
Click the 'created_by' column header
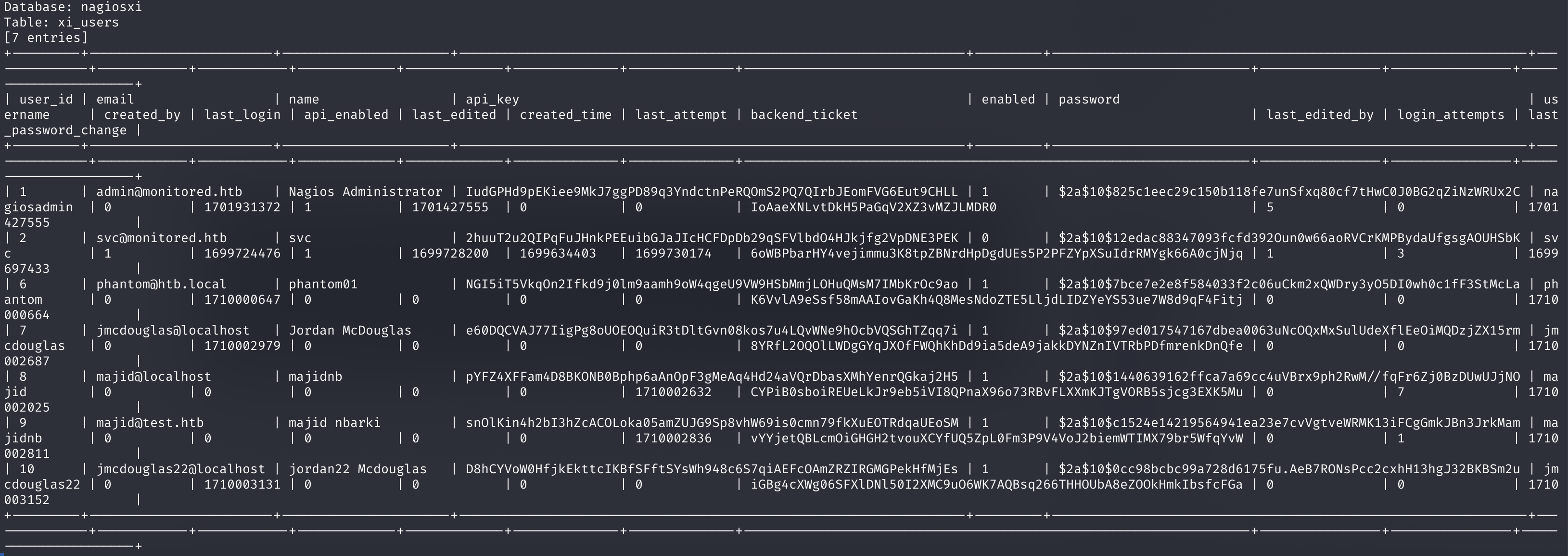(142, 115)
